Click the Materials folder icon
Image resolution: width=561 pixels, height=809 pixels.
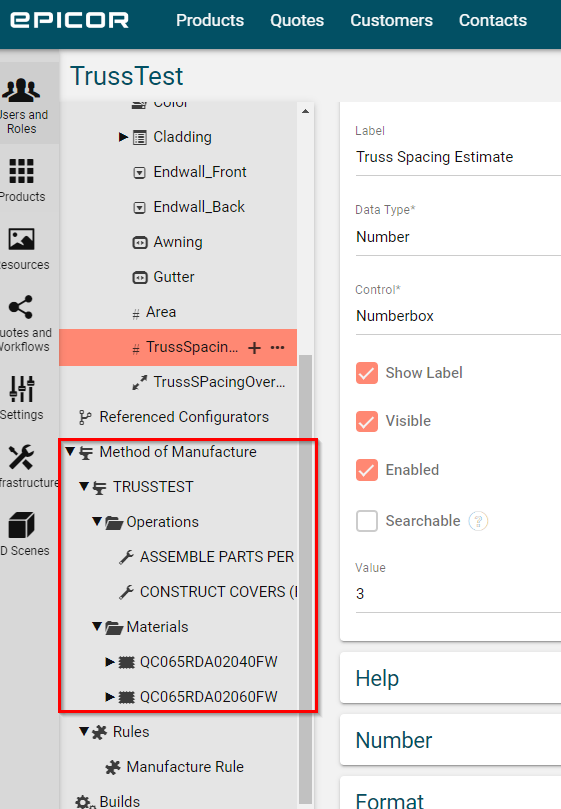(x=114, y=627)
